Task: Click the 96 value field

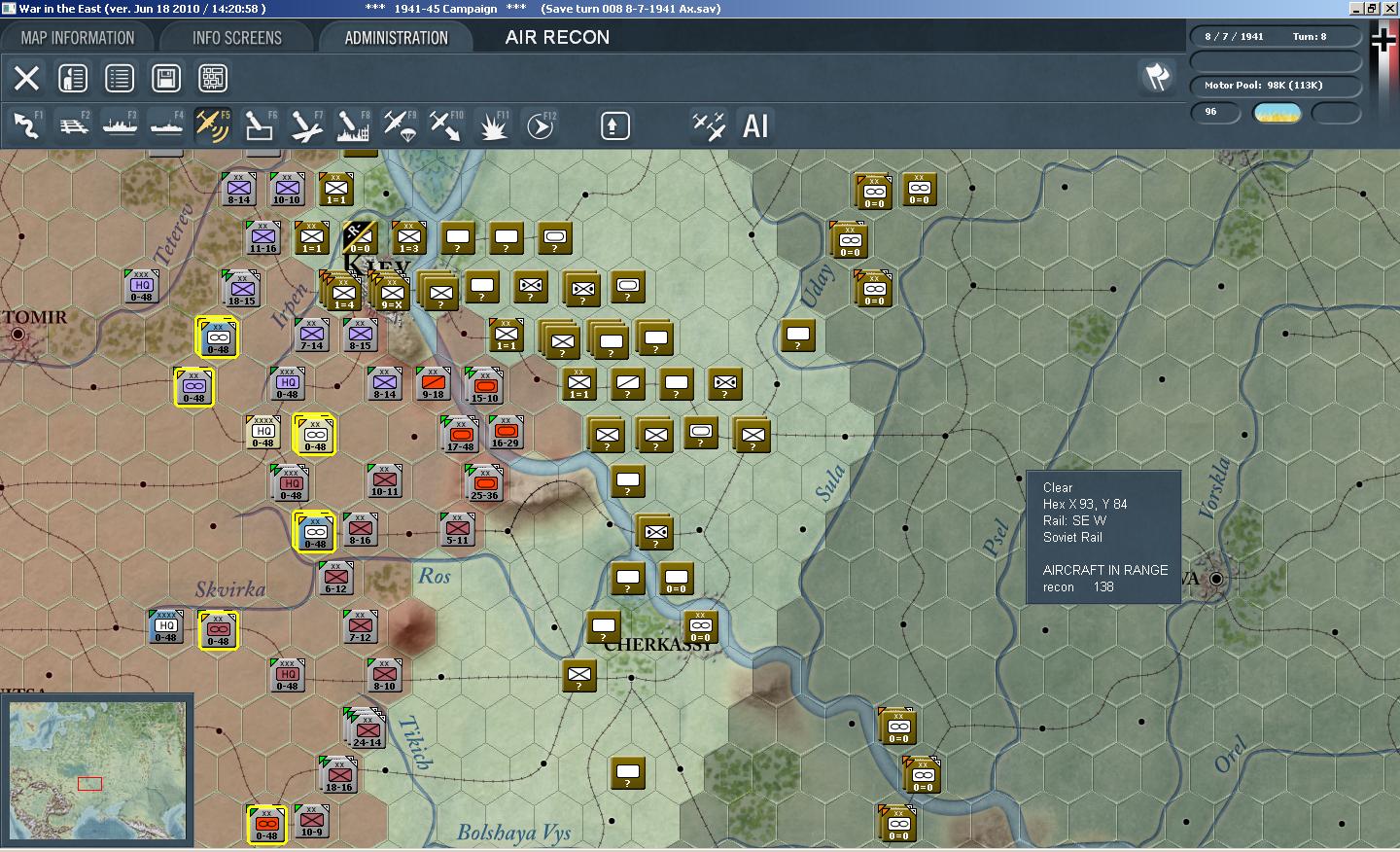Action: pos(1215,113)
